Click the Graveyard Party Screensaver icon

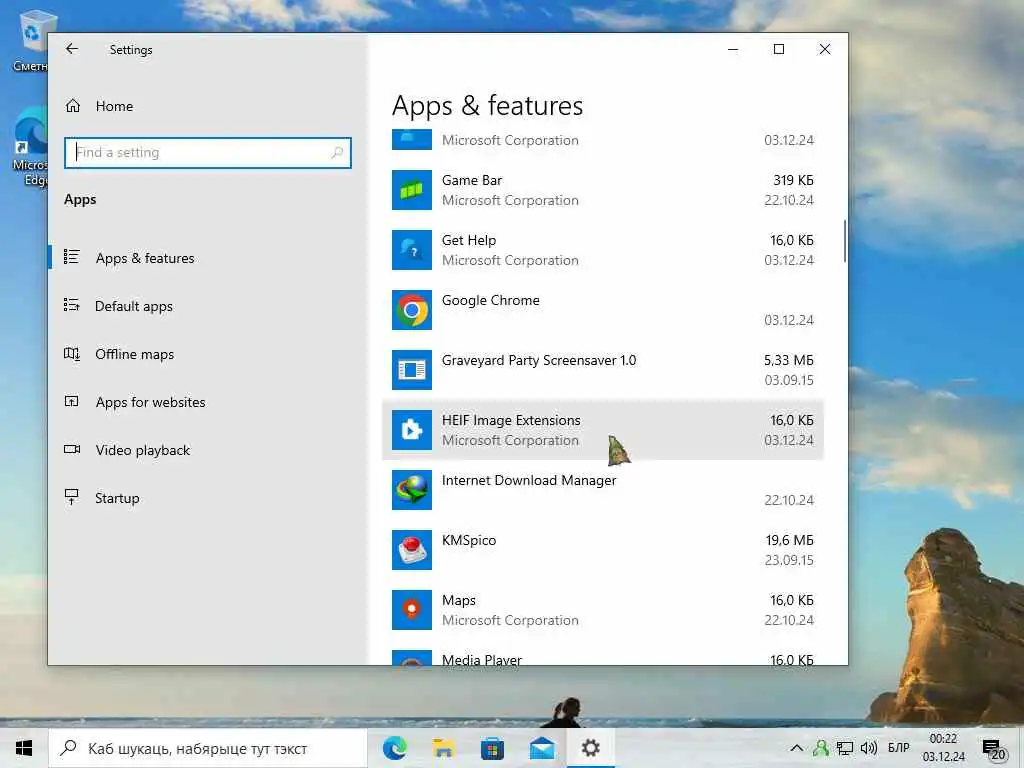click(411, 370)
